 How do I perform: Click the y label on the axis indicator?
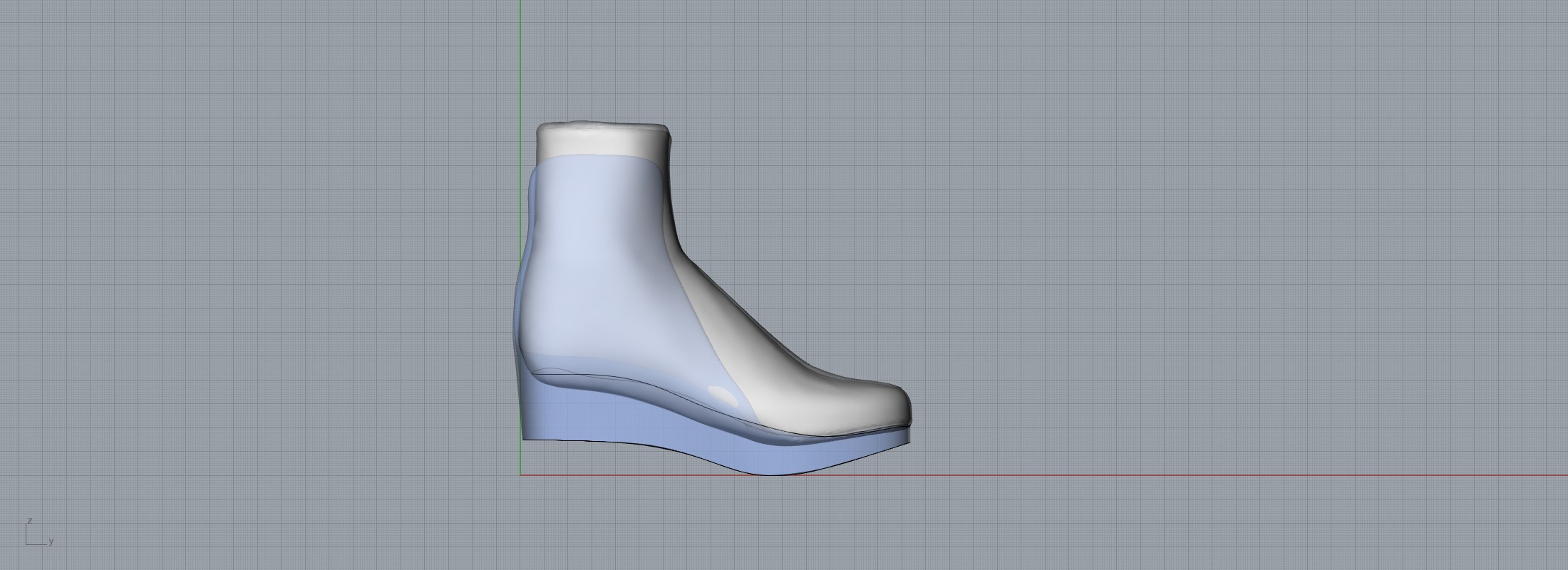point(51,541)
